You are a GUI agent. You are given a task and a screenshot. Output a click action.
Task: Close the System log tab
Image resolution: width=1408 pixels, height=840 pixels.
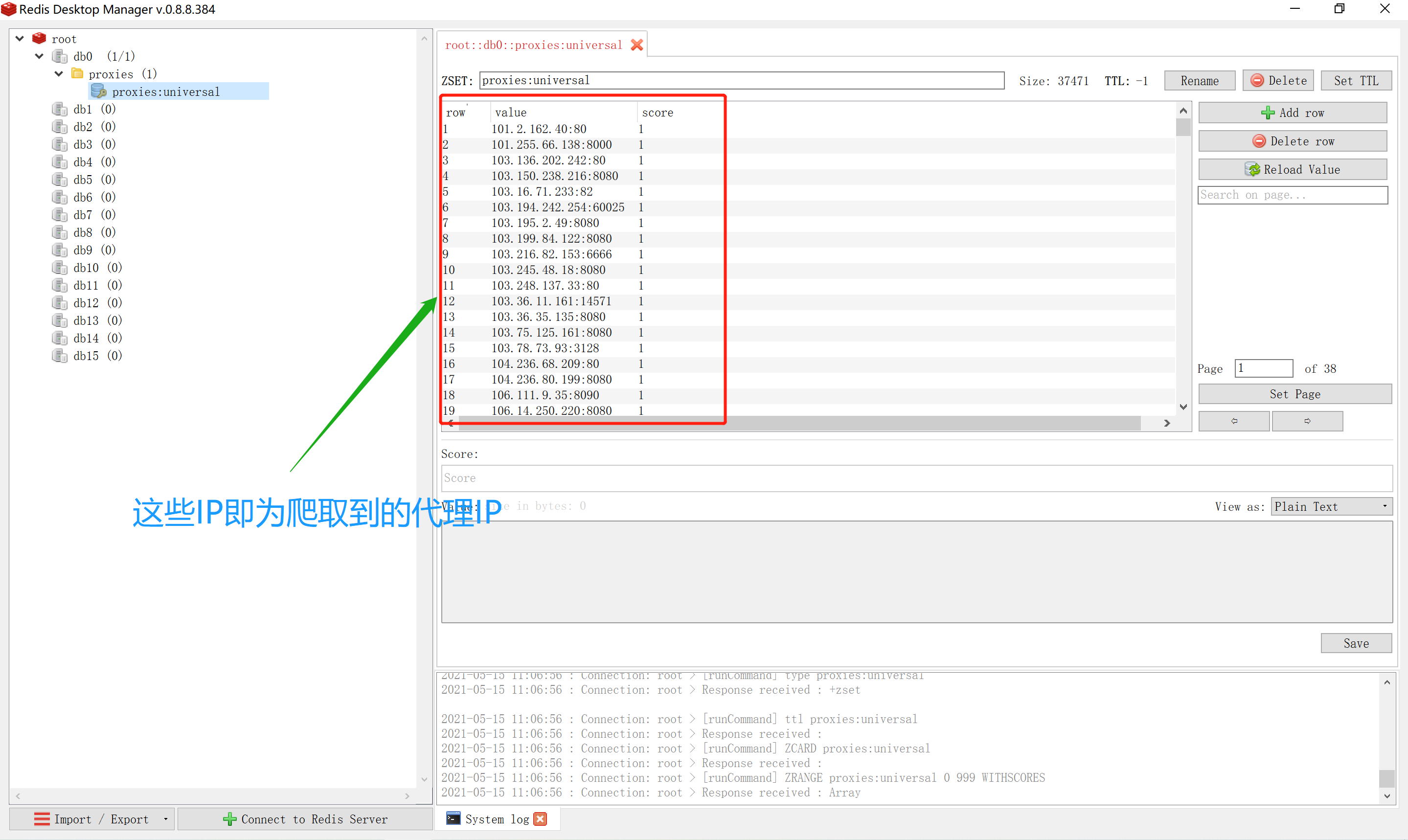(x=541, y=819)
